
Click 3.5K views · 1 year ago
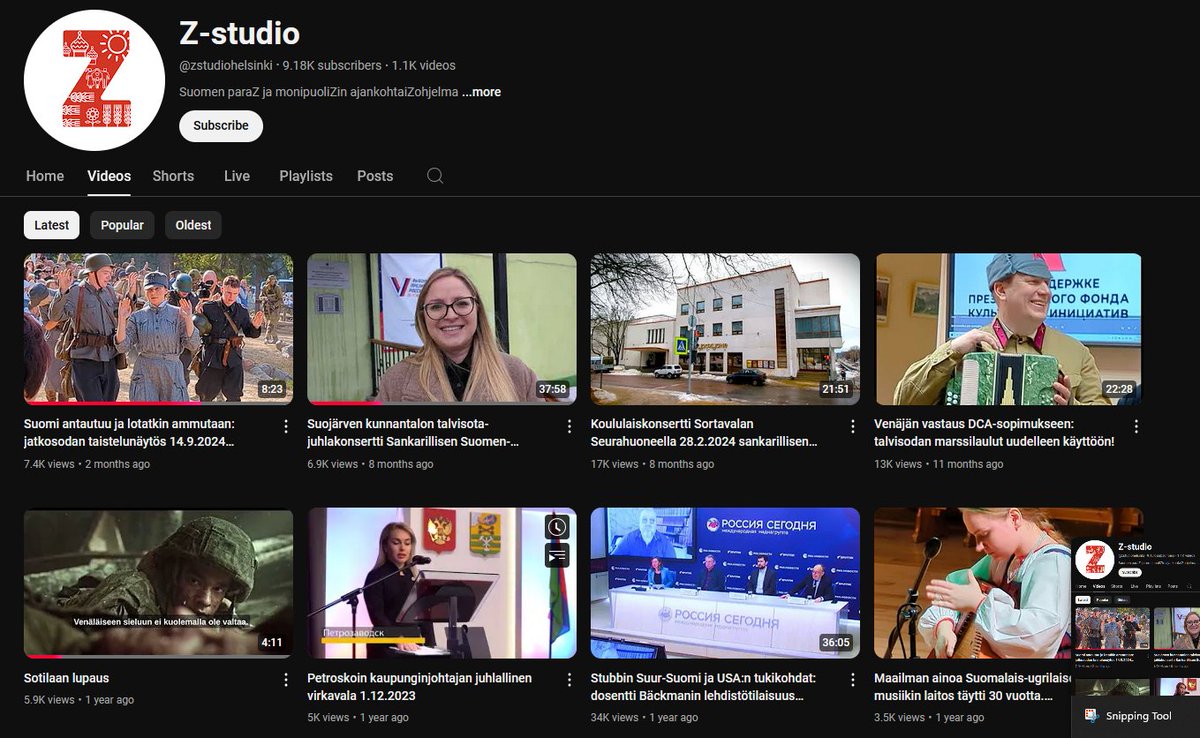point(929,717)
